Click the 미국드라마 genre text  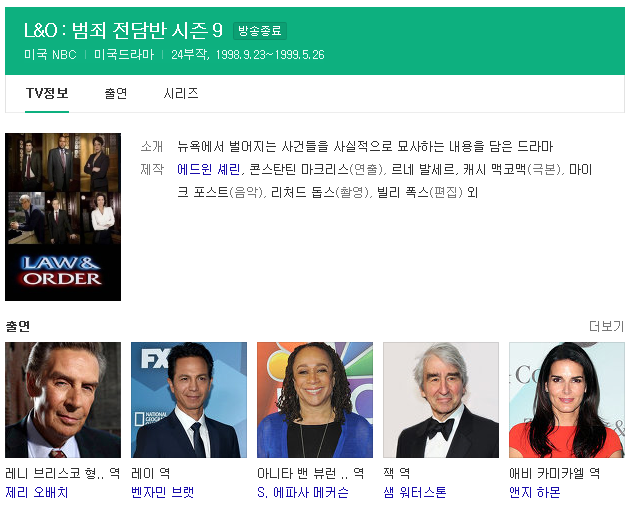point(124,55)
